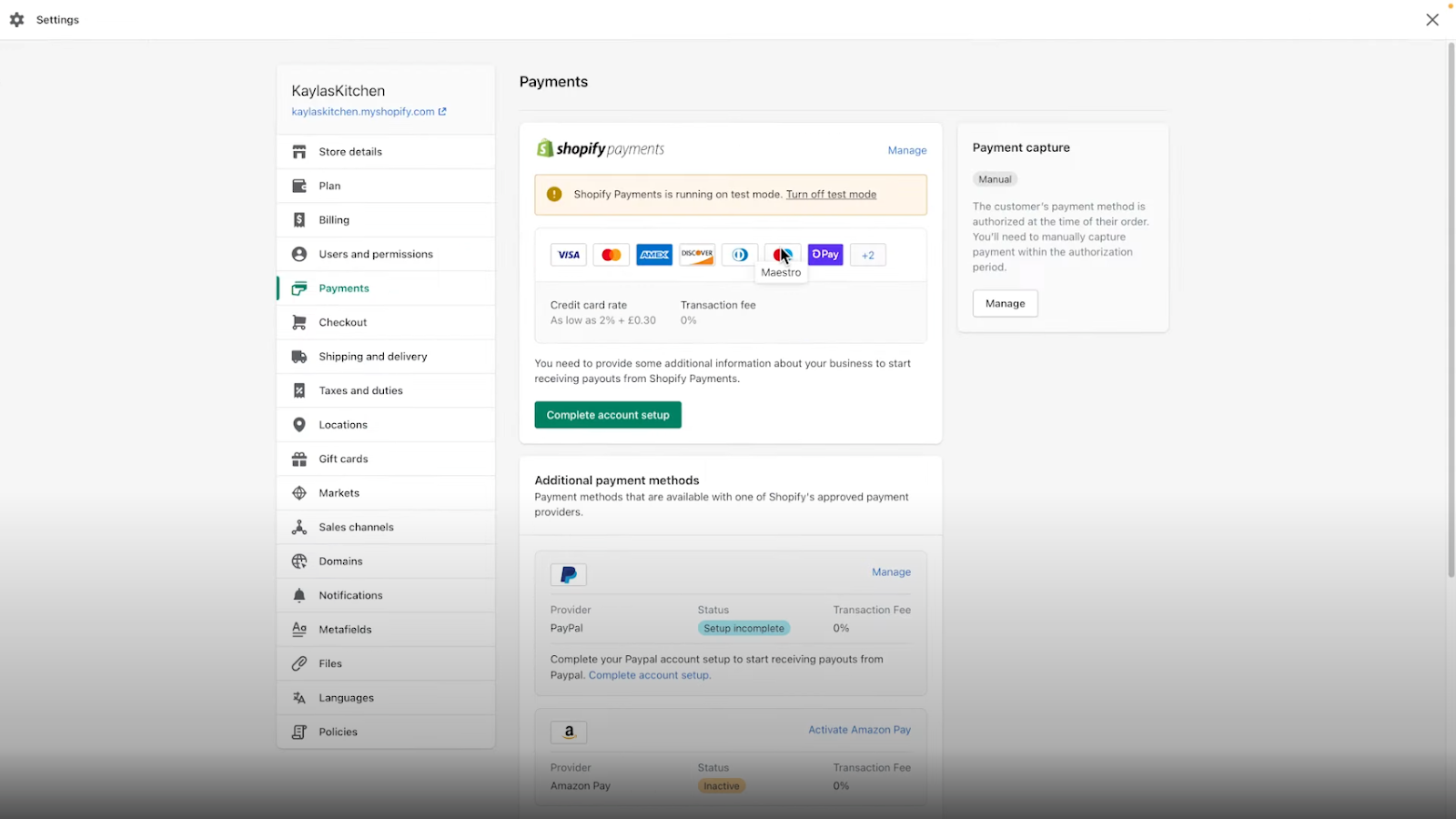Click the Locations pin icon
The image size is (1456, 819).
tap(299, 425)
